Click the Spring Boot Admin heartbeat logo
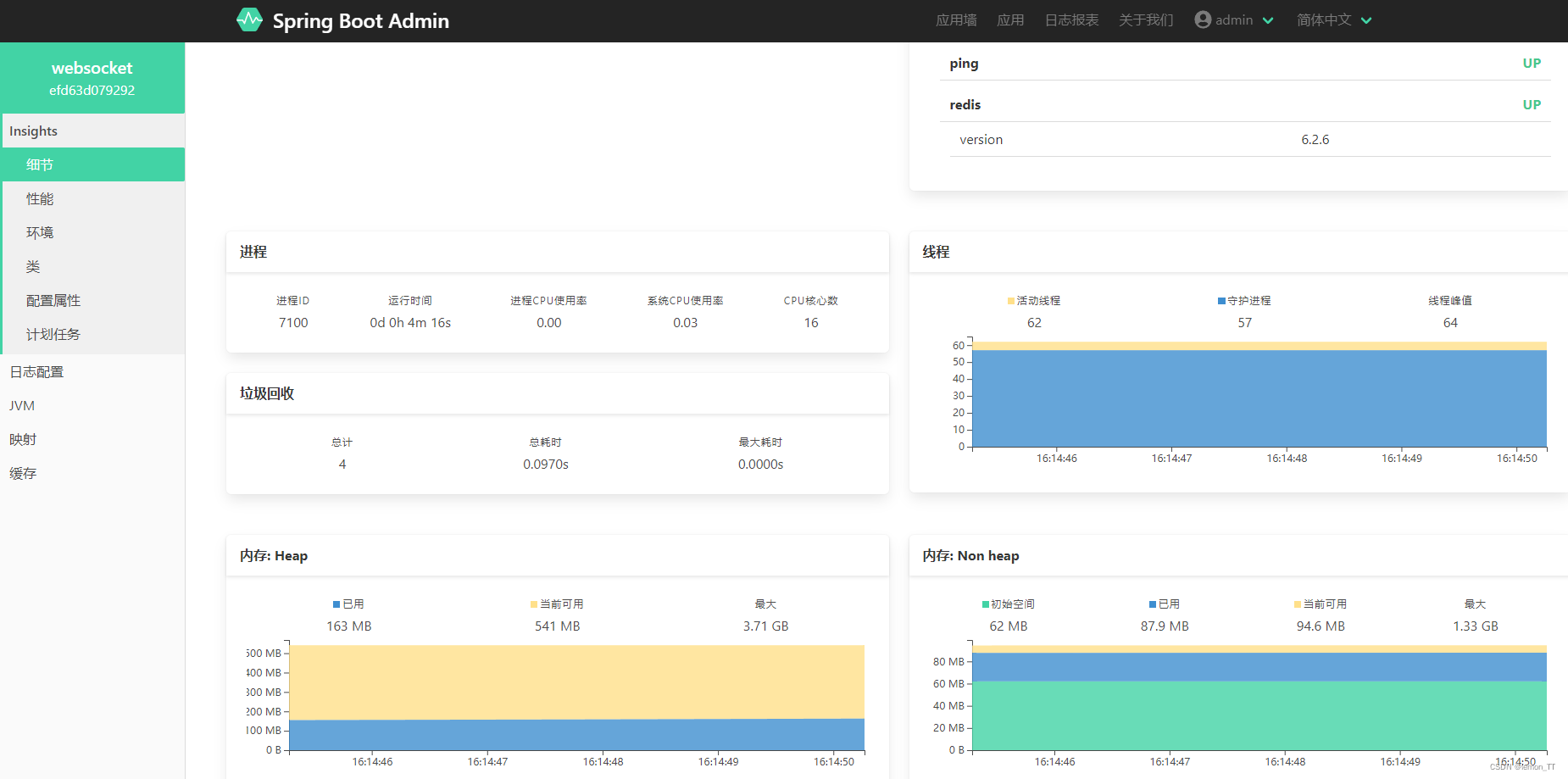This screenshot has height=779, width=1568. point(249,19)
